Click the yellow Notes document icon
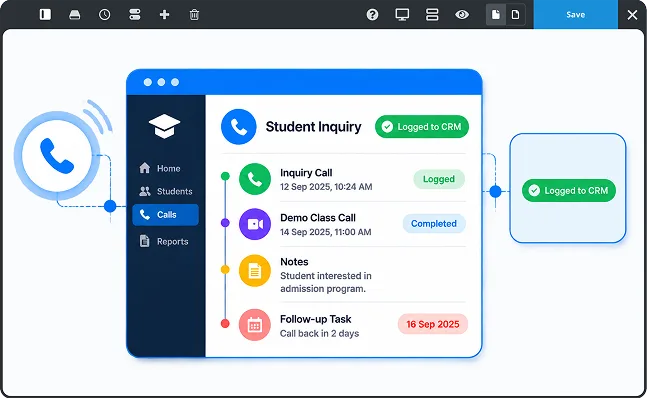This screenshot has height=400, width=647. pos(255,271)
